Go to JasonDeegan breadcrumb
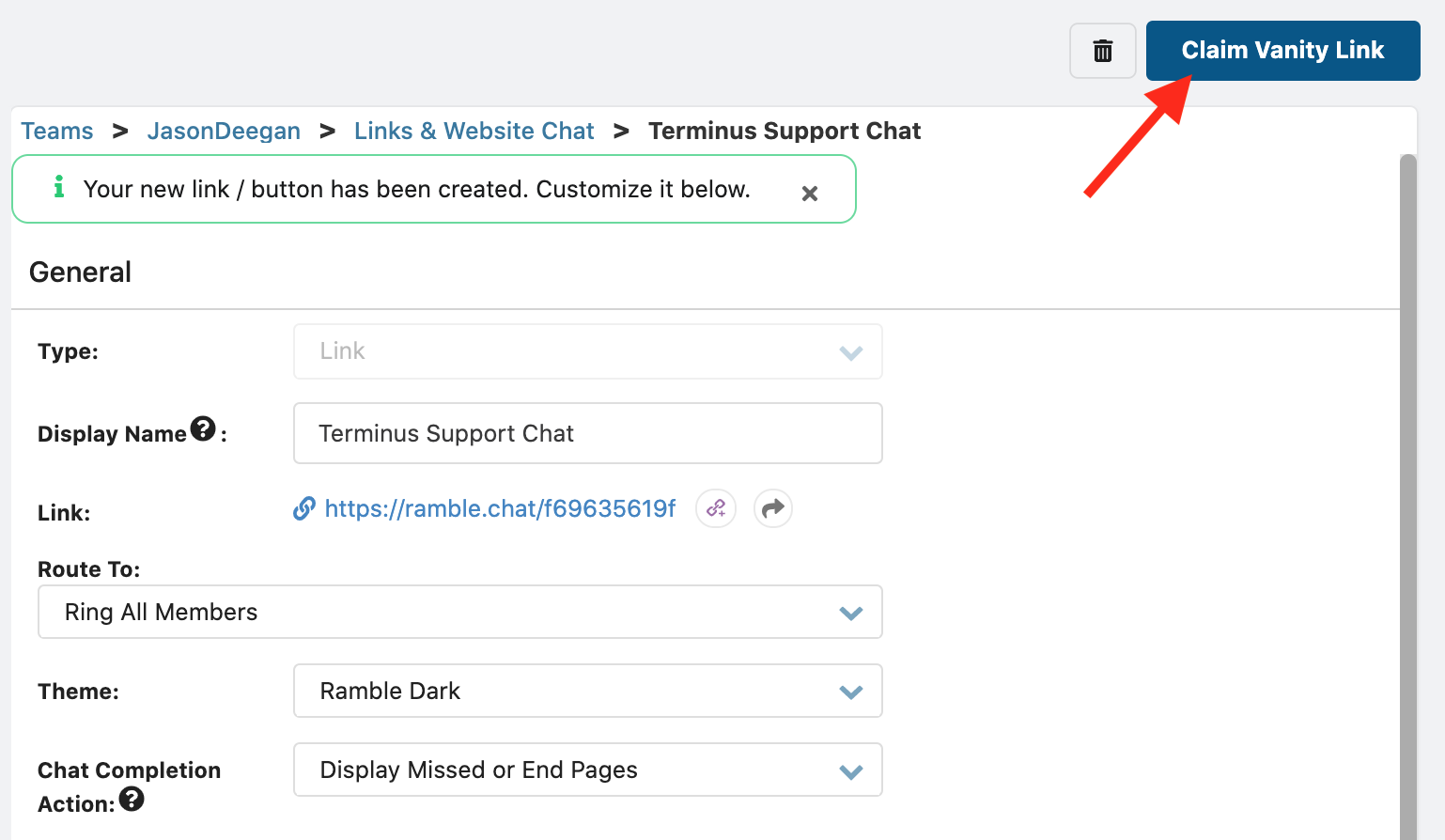The width and height of the screenshot is (1445, 840). pos(224,131)
